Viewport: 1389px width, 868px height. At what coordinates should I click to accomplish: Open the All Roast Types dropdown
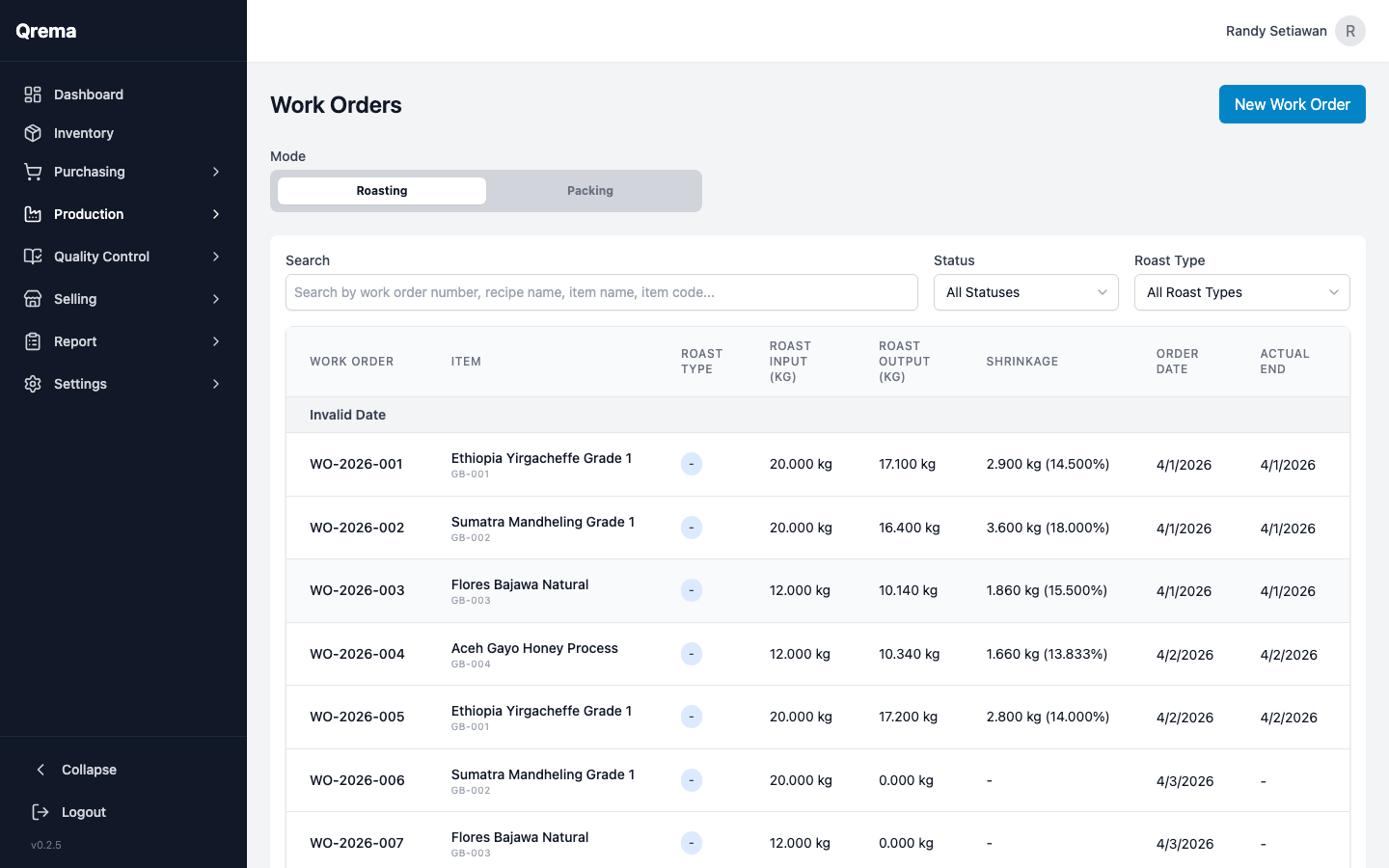tap(1241, 292)
